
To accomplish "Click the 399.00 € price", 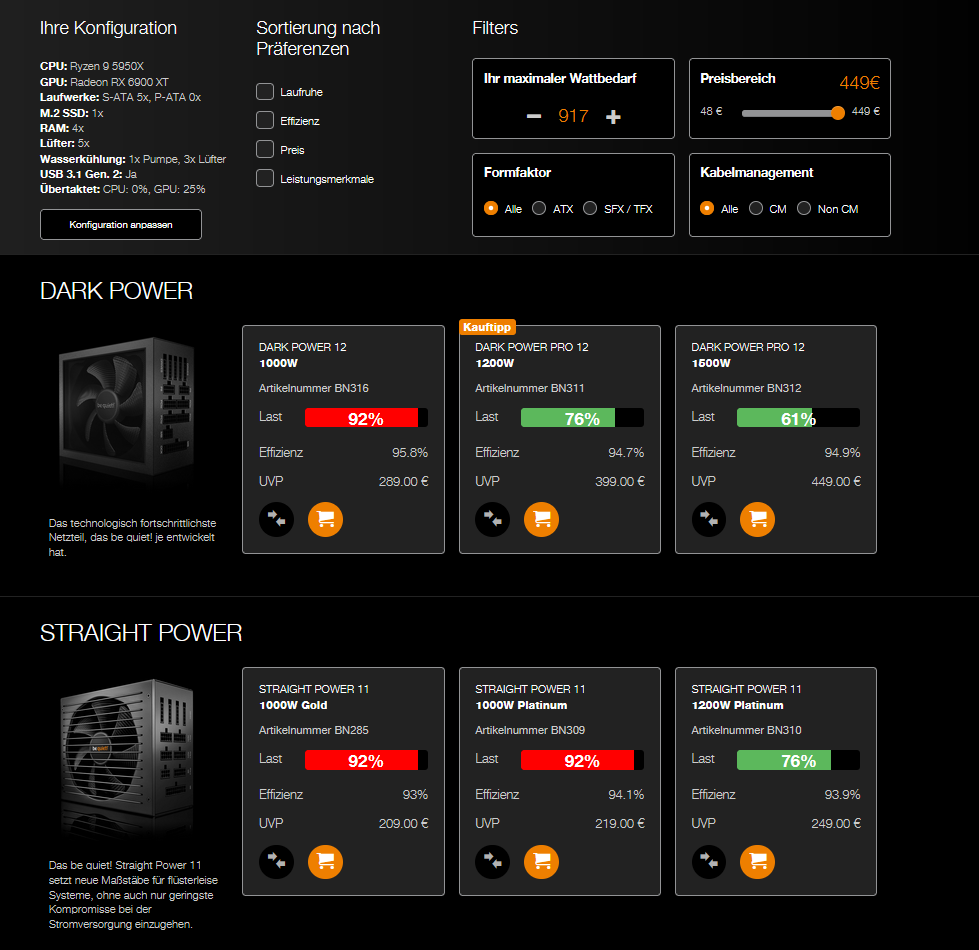I will tap(619, 481).
